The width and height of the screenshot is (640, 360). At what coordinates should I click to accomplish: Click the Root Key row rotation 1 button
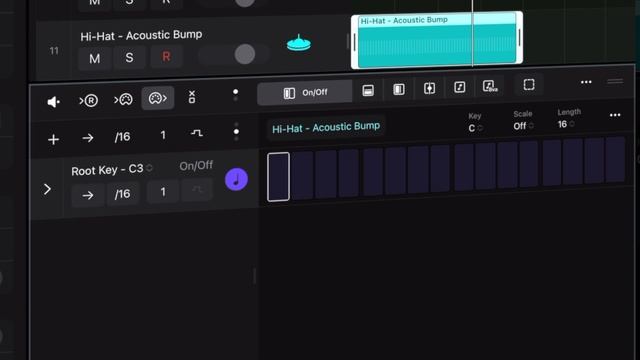click(163, 192)
